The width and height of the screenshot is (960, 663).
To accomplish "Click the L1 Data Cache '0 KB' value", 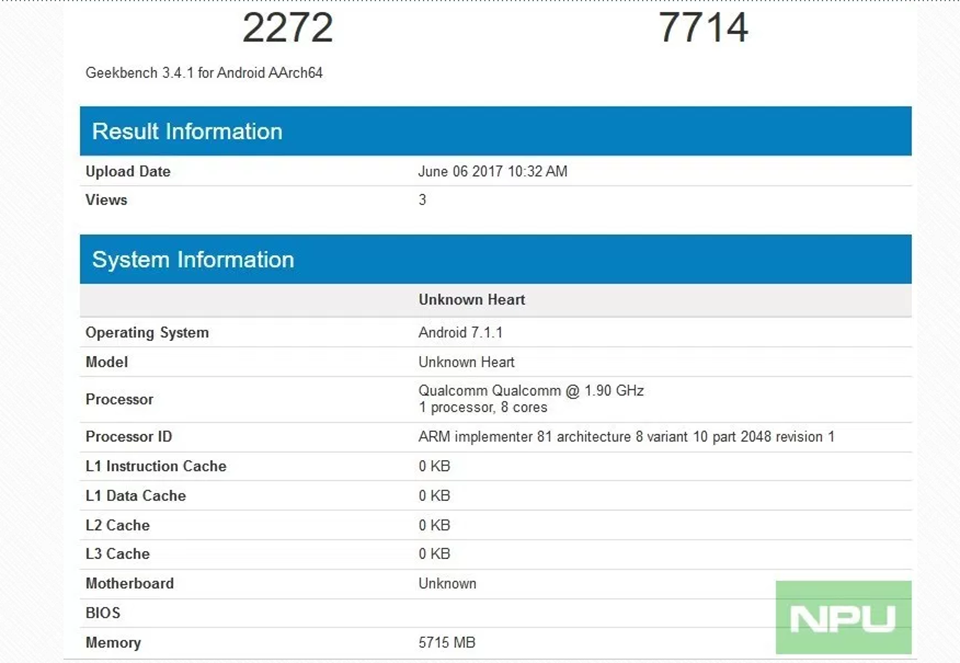I will point(435,495).
